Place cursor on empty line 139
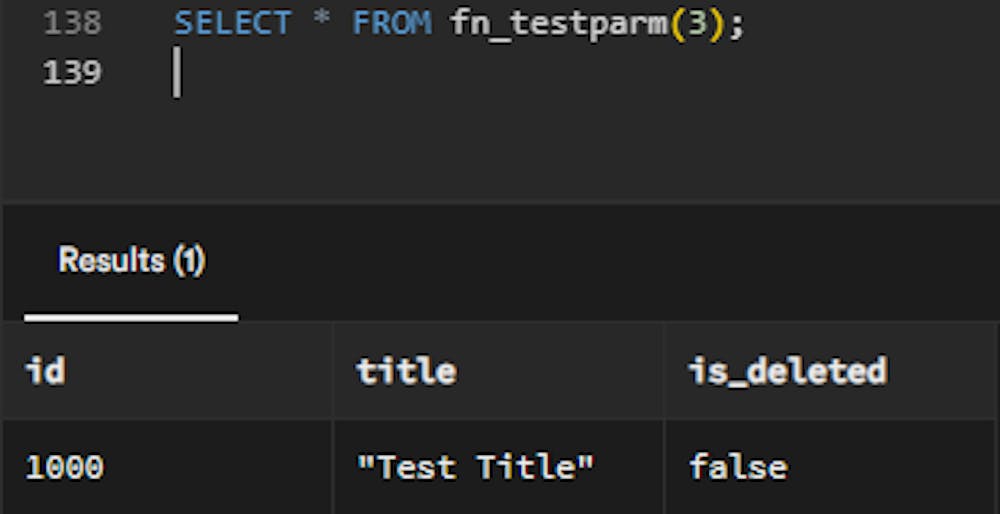The width and height of the screenshot is (1000, 514). (x=400, y=72)
